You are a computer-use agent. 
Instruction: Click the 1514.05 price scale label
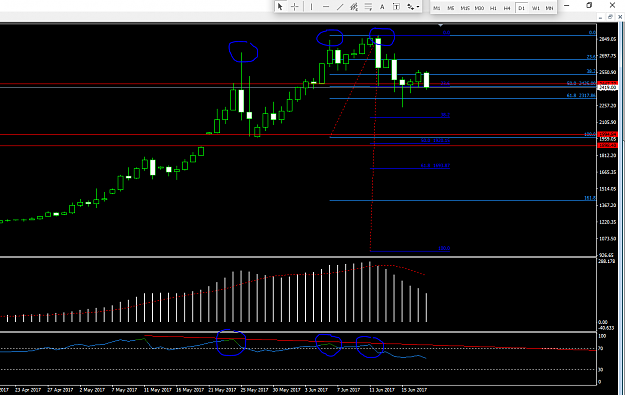(x=607, y=189)
